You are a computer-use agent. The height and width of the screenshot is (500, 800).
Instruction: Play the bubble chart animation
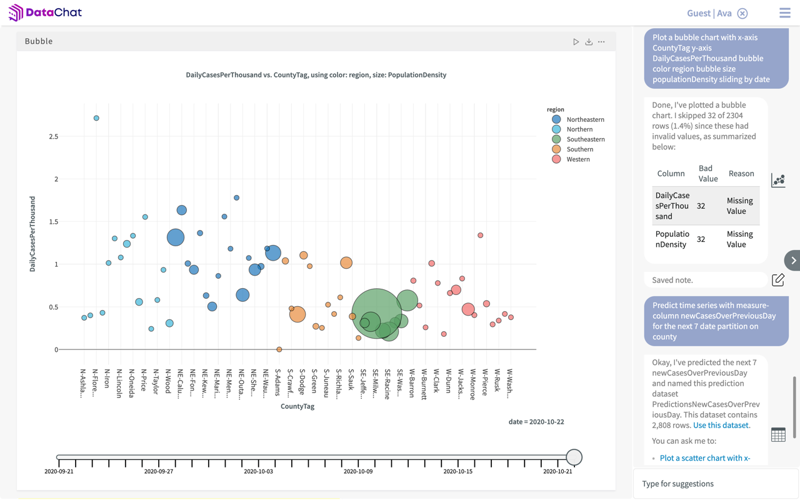coord(576,42)
